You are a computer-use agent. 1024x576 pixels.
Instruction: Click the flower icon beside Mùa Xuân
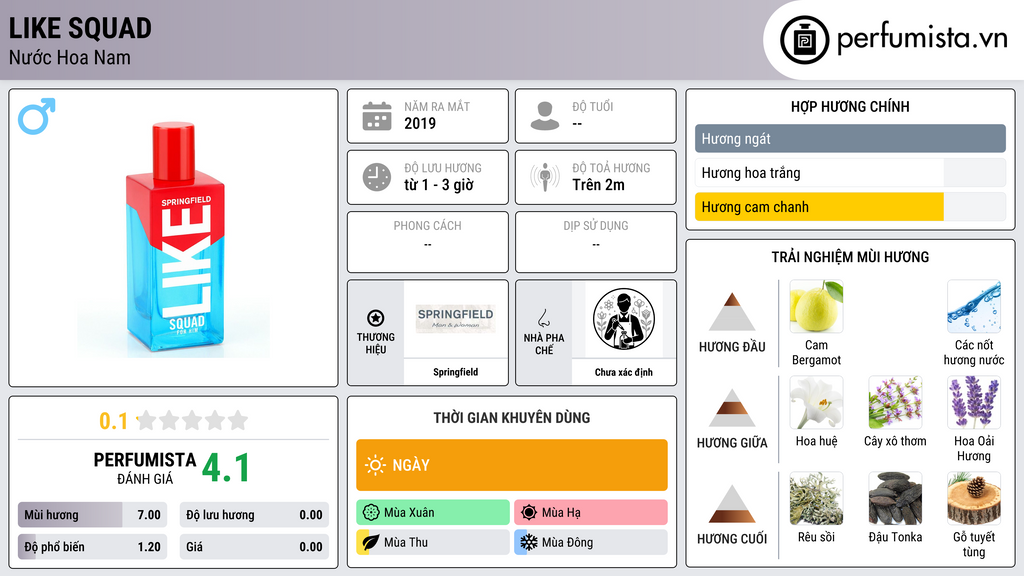point(371,512)
